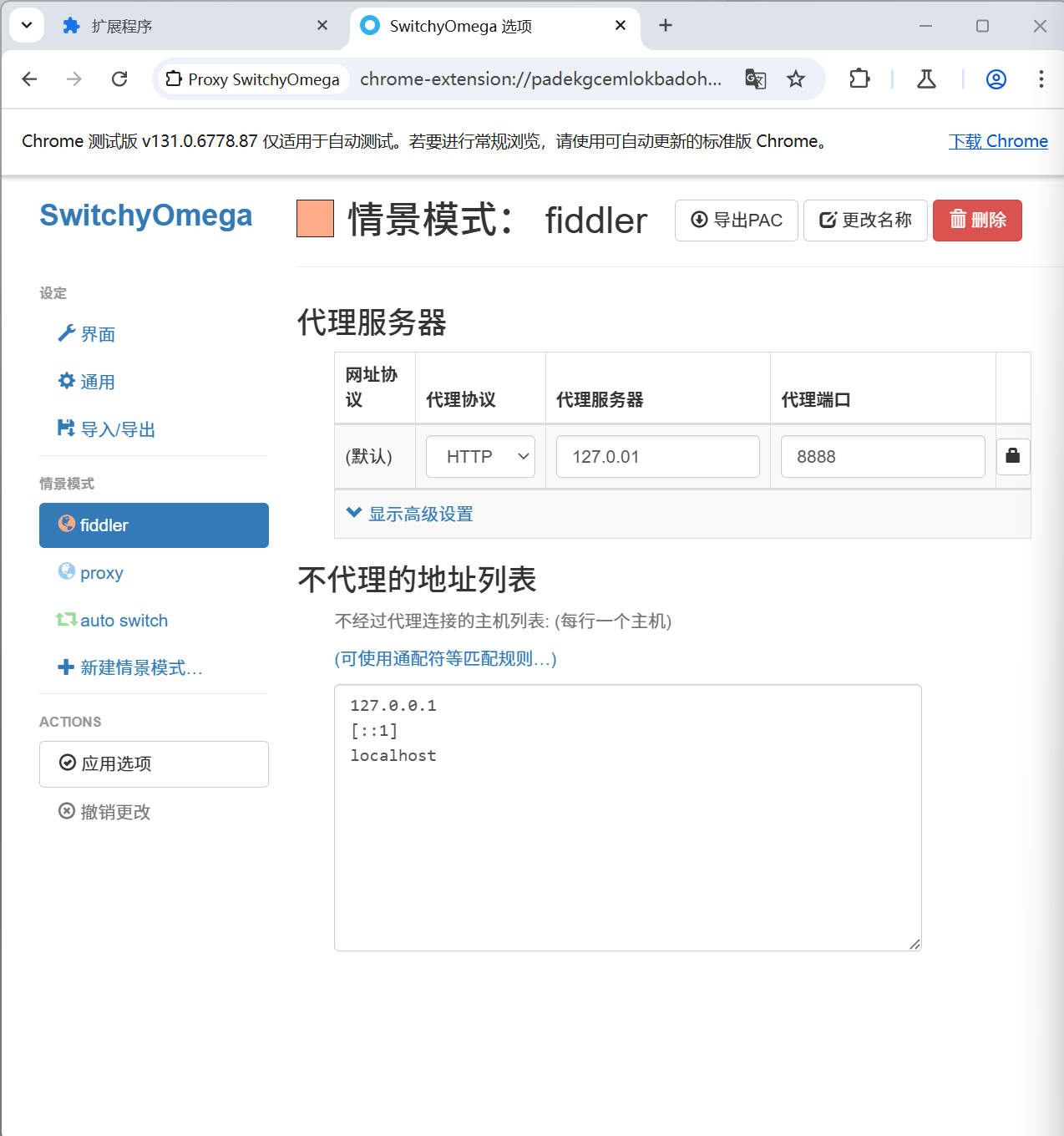Image resolution: width=1064 pixels, height=1136 pixels.
Task: Delete the fiddler profile with 删除
Action: coord(977,221)
